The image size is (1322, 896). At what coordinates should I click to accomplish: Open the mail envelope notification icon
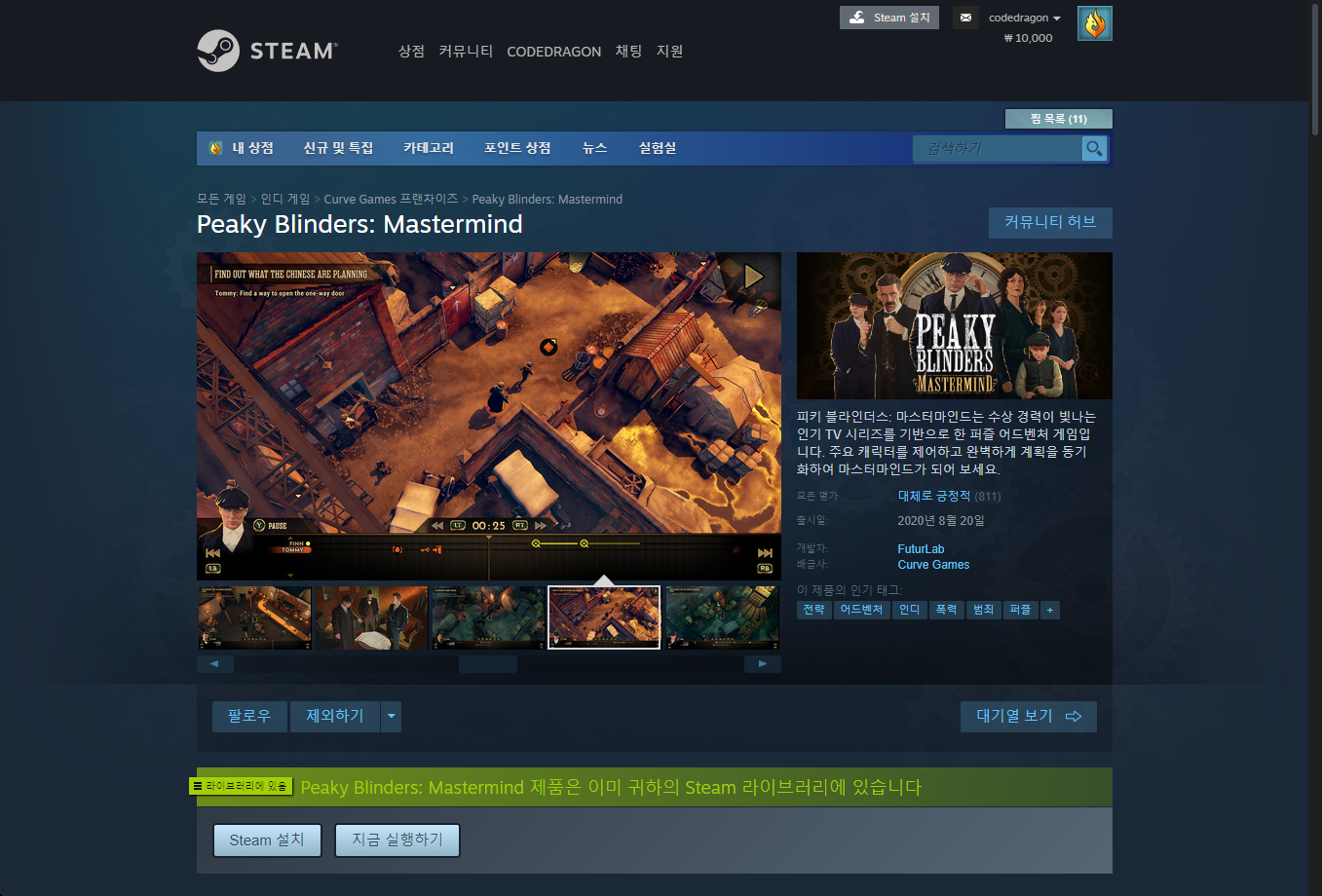(965, 18)
